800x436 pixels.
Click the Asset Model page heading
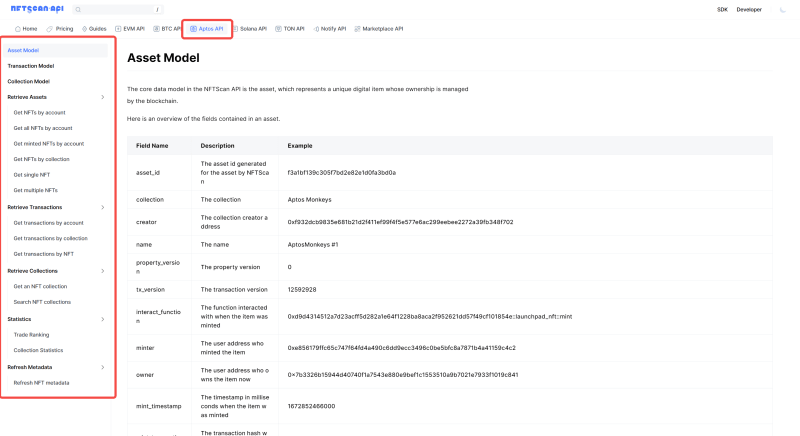[163, 58]
